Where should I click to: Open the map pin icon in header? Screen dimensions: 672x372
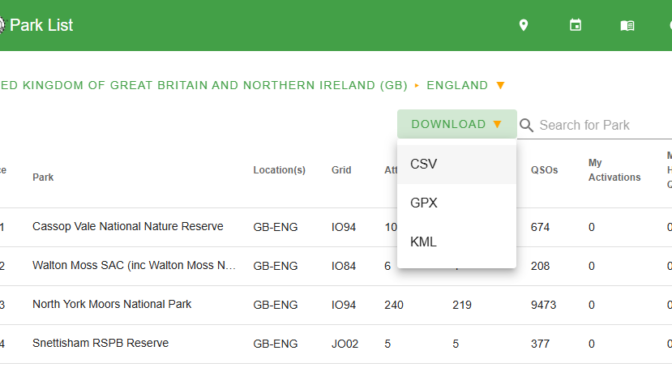523,25
